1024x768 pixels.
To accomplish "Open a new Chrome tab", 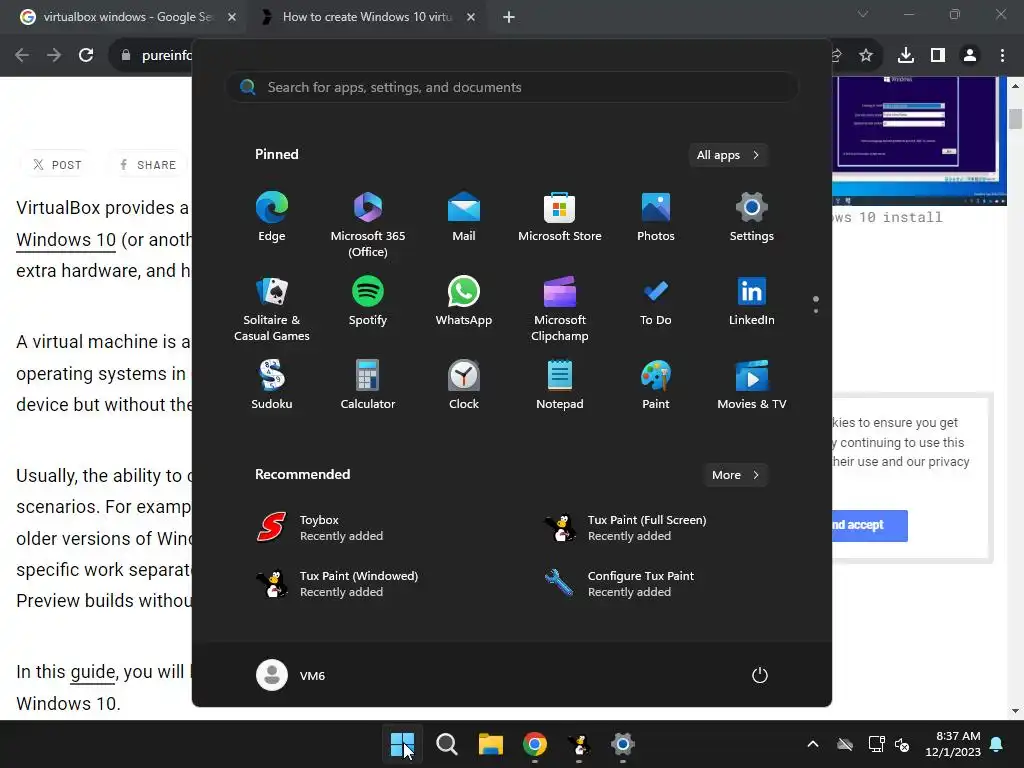I will (x=509, y=17).
